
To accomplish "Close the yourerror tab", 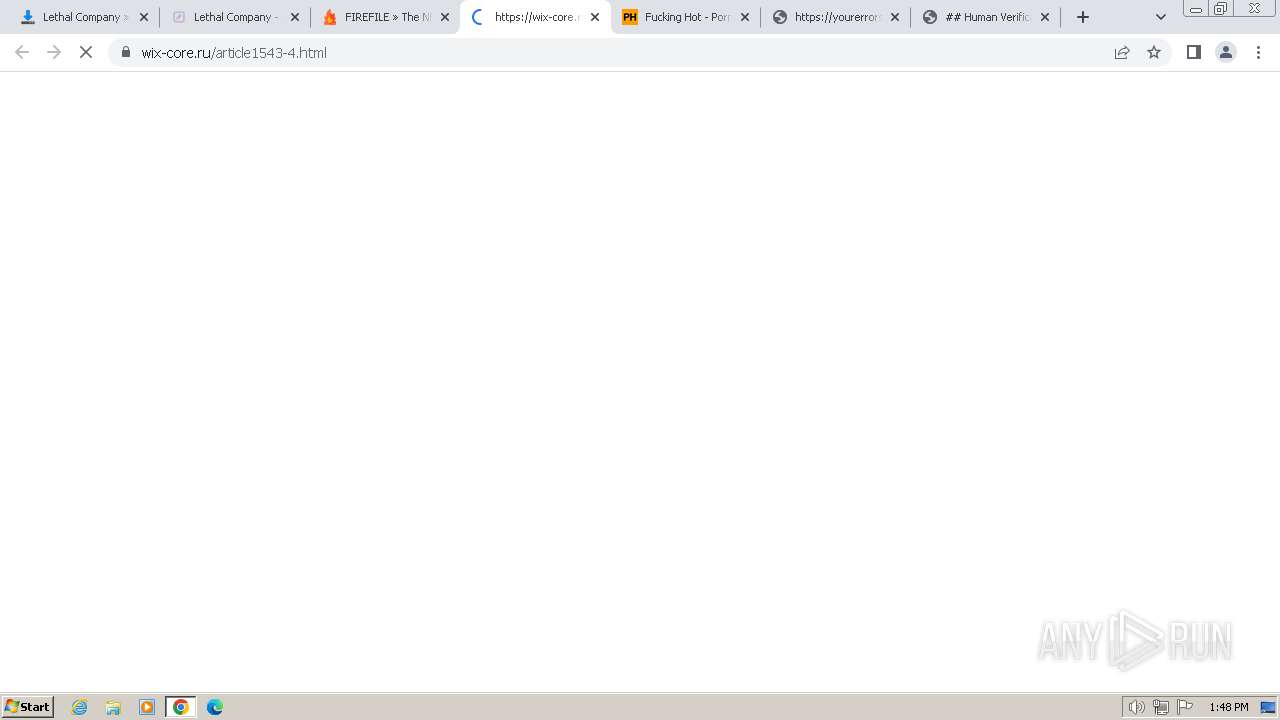I will [x=895, y=17].
